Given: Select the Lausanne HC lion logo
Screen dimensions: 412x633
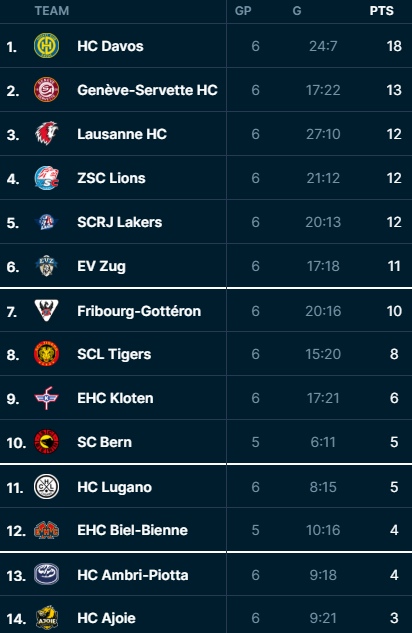Looking at the screenshot, I should tap(46, 134).
